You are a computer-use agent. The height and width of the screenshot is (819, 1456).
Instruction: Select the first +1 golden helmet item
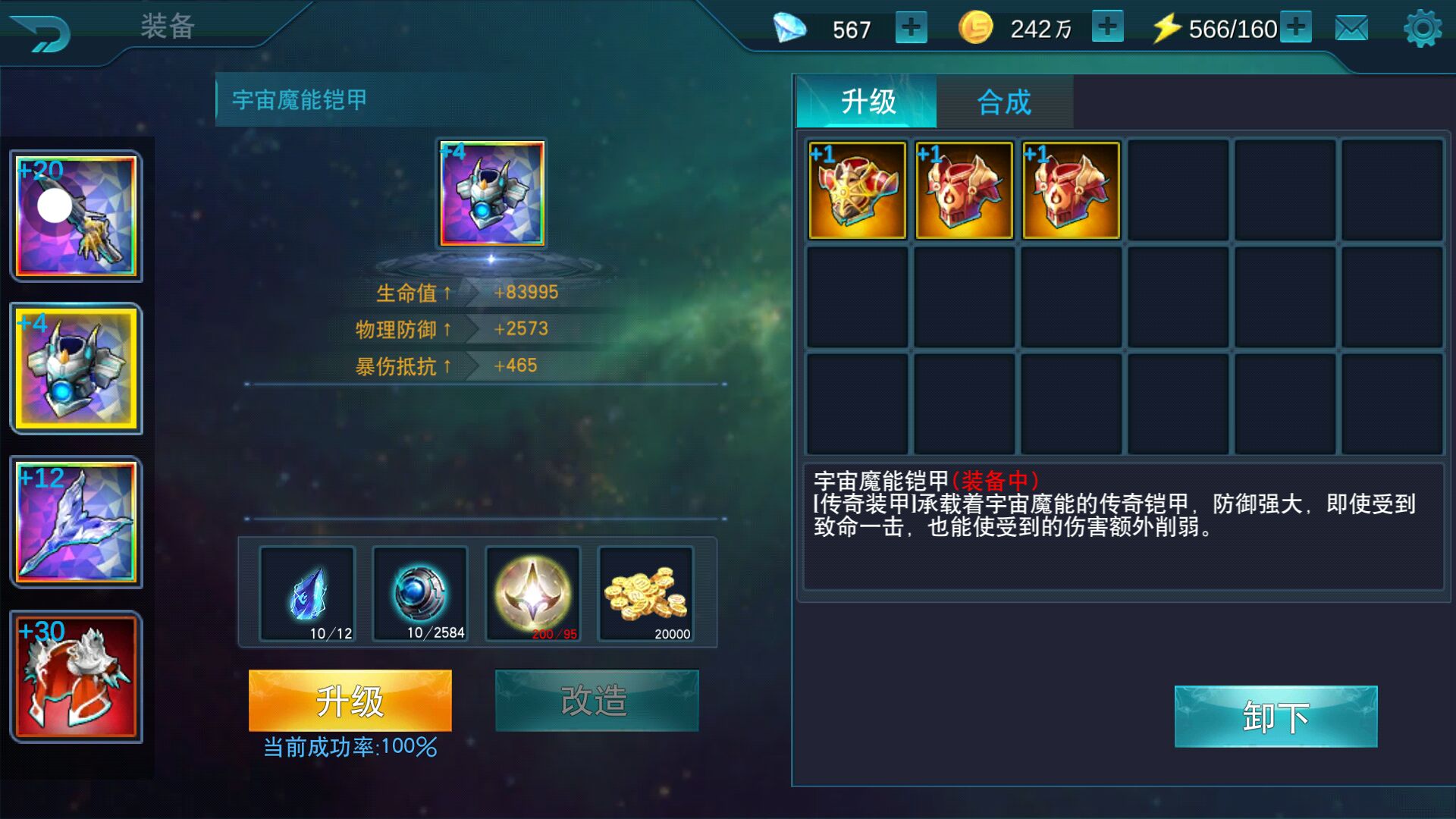coord(858,190)
